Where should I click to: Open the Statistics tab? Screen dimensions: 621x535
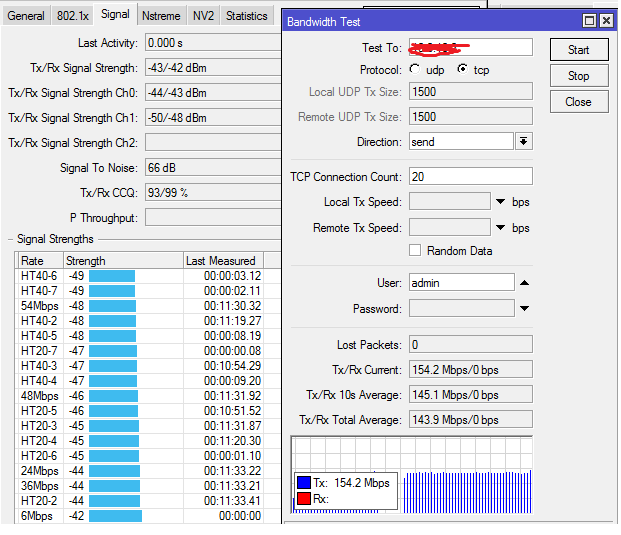pyautogui.click(x=246, y=16)
